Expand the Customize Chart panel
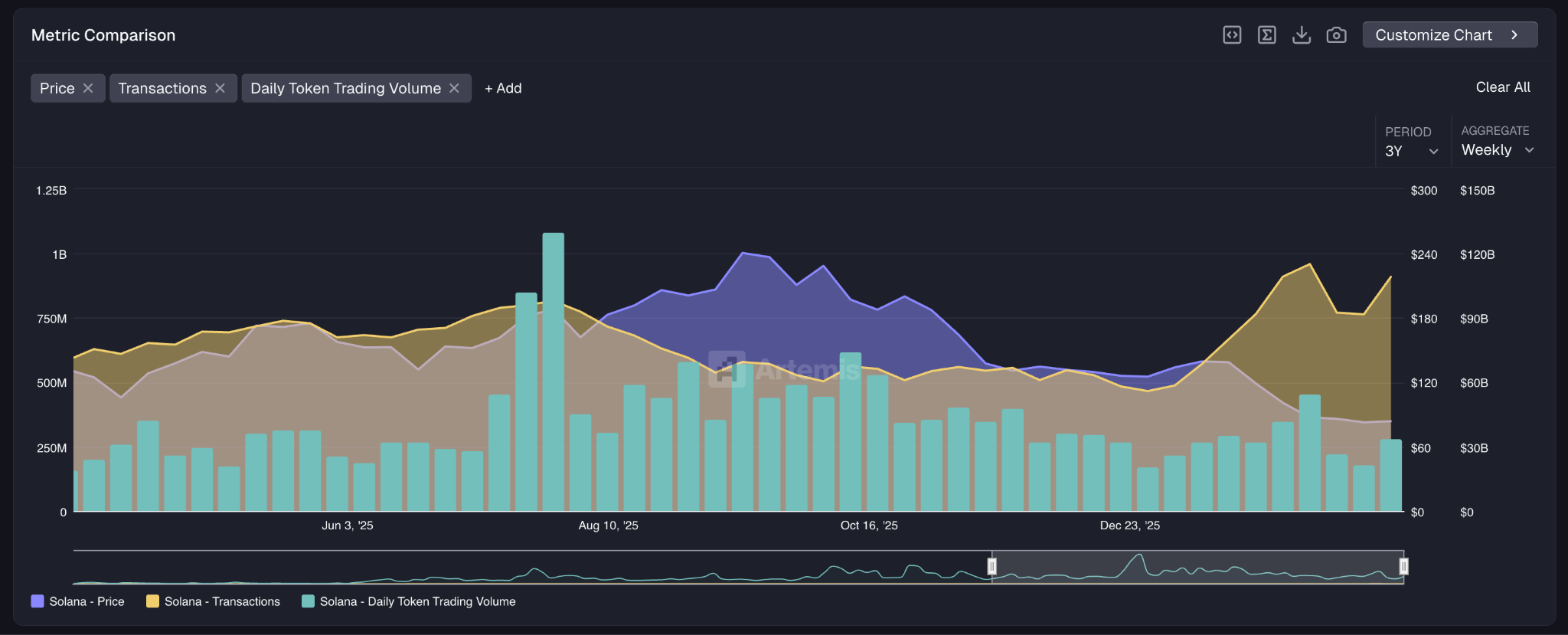 1449,35
